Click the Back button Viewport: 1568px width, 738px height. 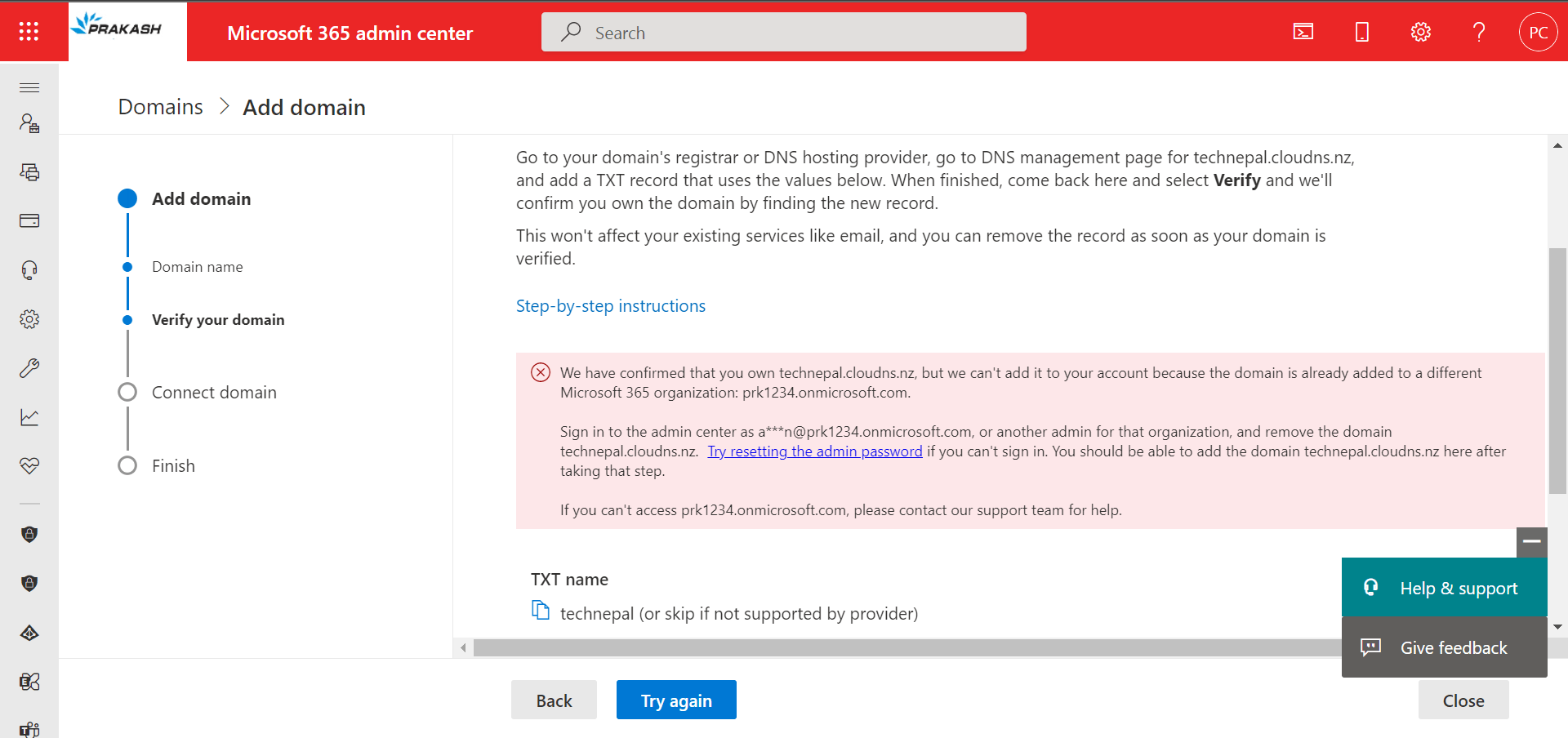(554, 700)
